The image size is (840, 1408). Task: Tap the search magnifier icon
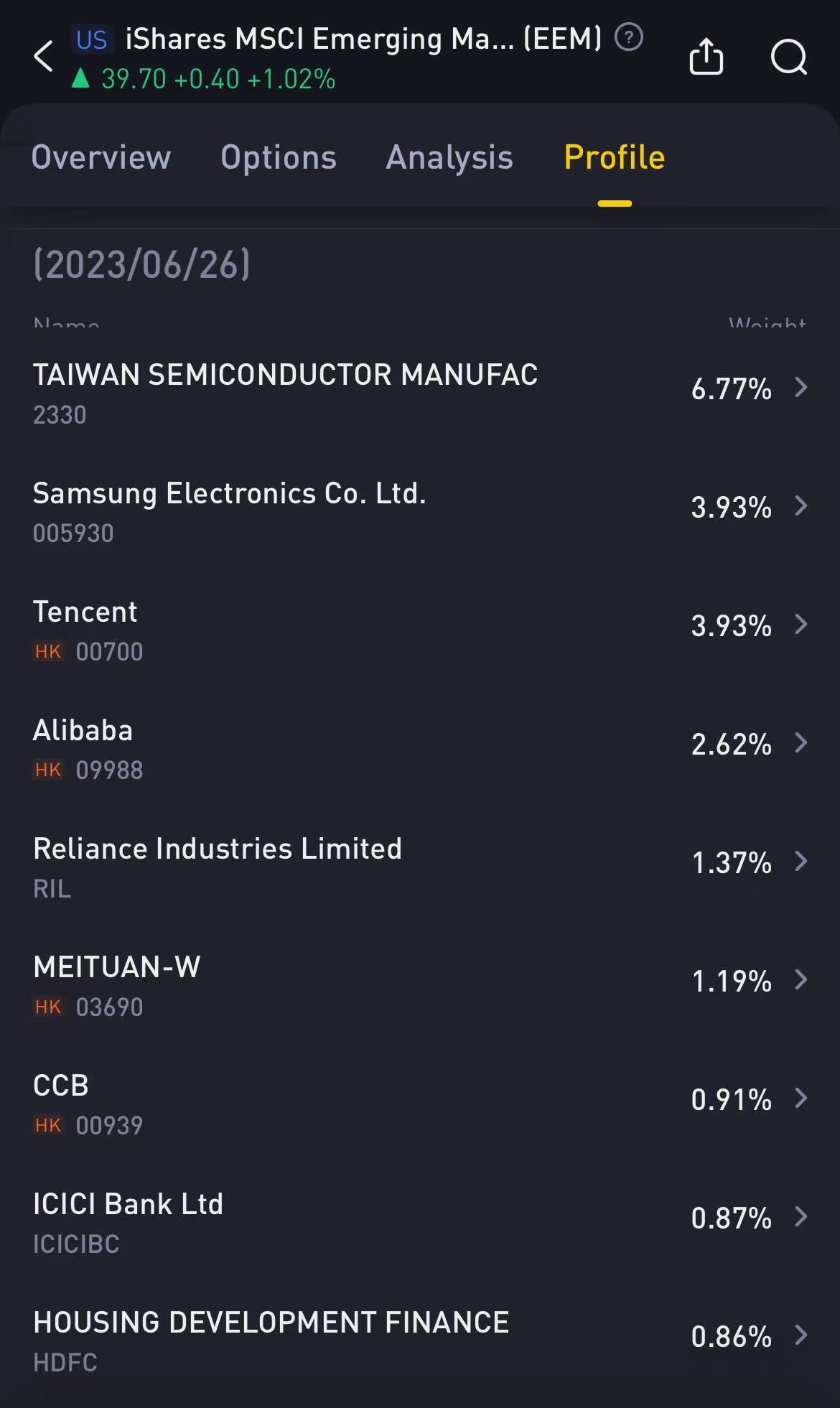pos(789,57)
